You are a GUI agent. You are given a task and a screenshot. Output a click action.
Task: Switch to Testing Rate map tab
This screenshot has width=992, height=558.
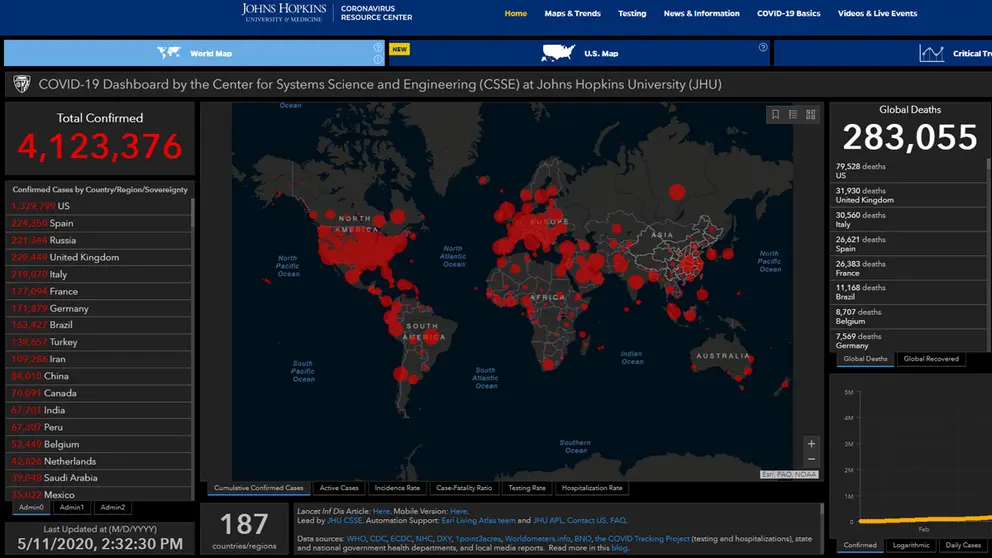(527, 488)
